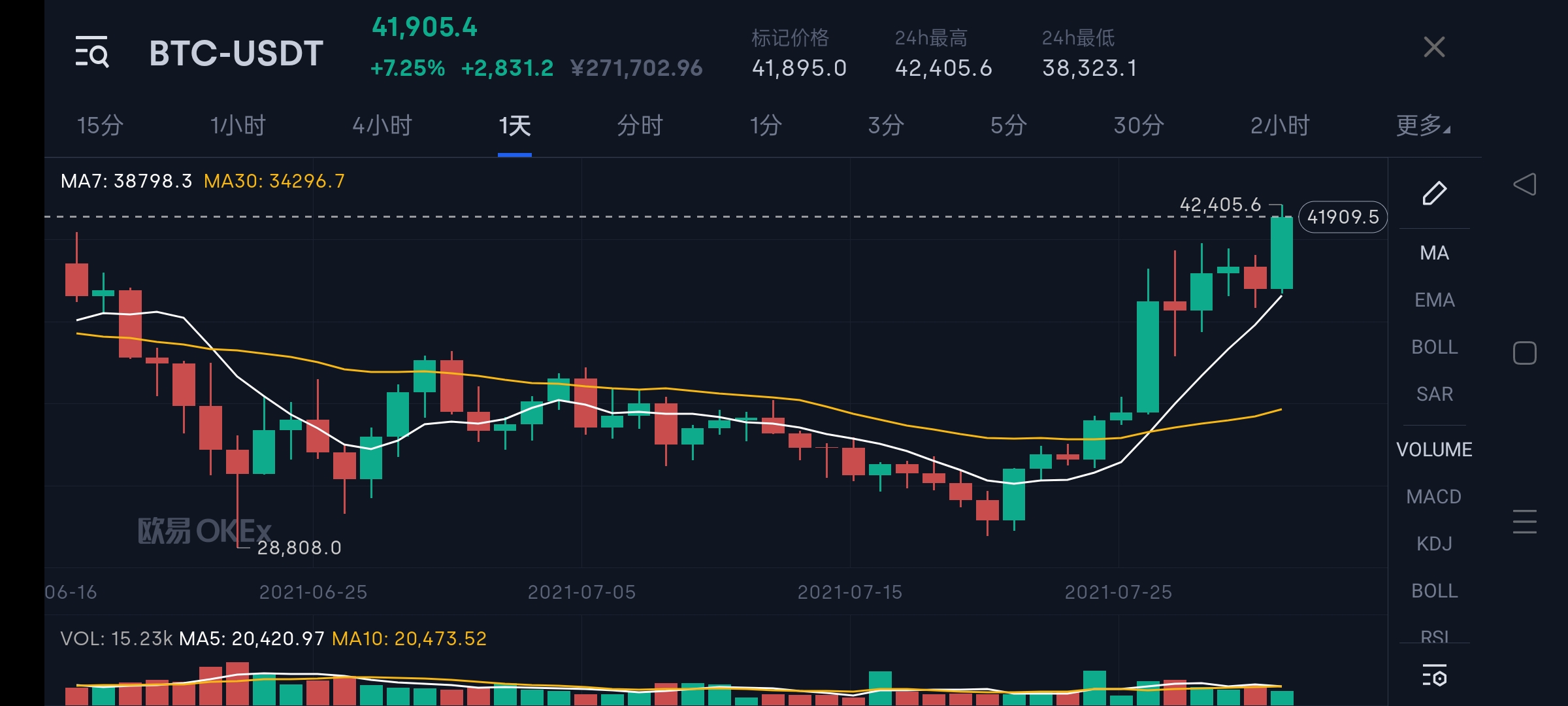Open the market search list icon

[x=92, y=52]
